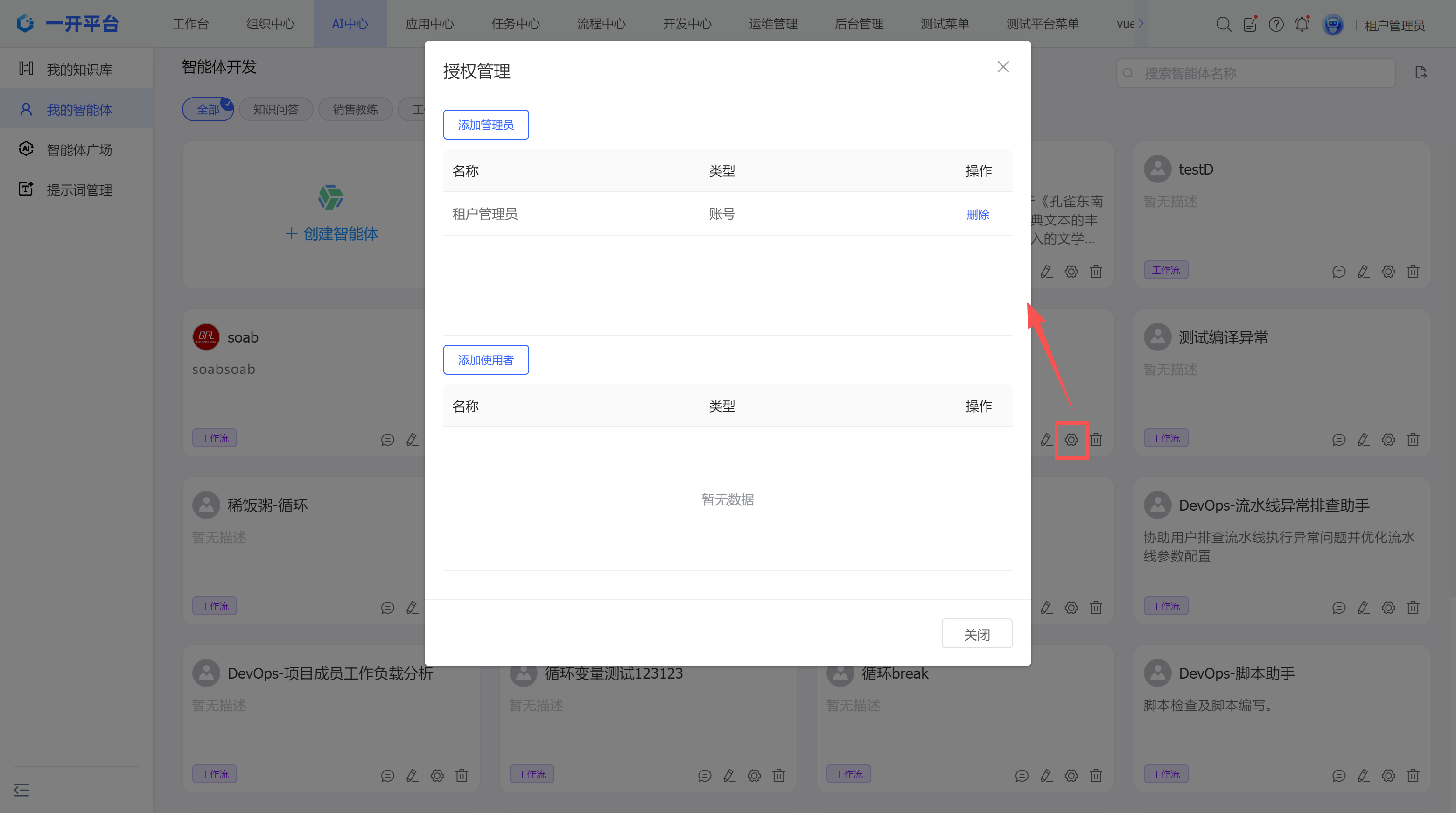1456x813 pixels.
Task: Select the 全部 filter chip
Action: [x=208, y=110]
